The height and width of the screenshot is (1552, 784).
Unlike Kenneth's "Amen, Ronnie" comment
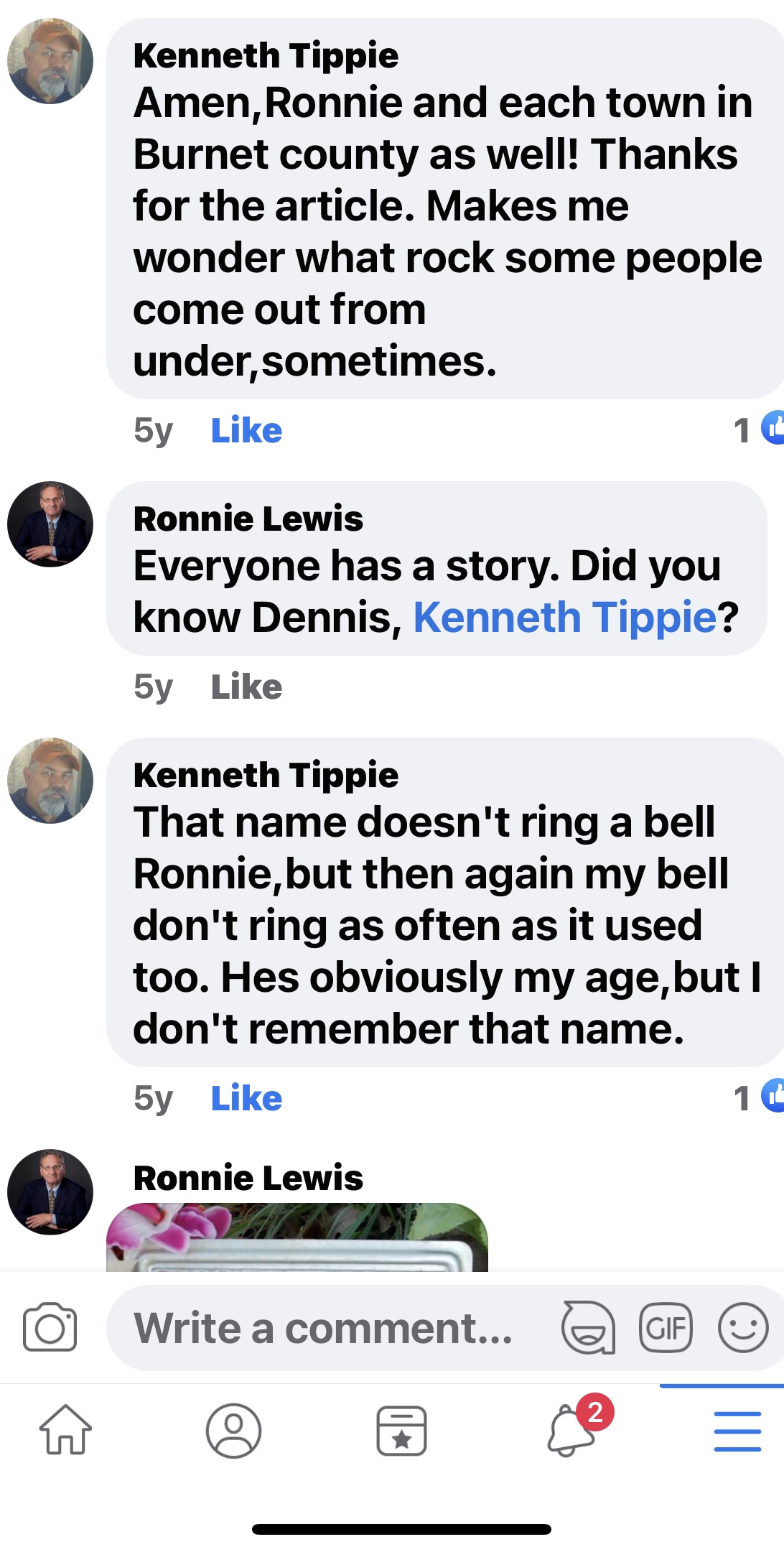point(246,431)
